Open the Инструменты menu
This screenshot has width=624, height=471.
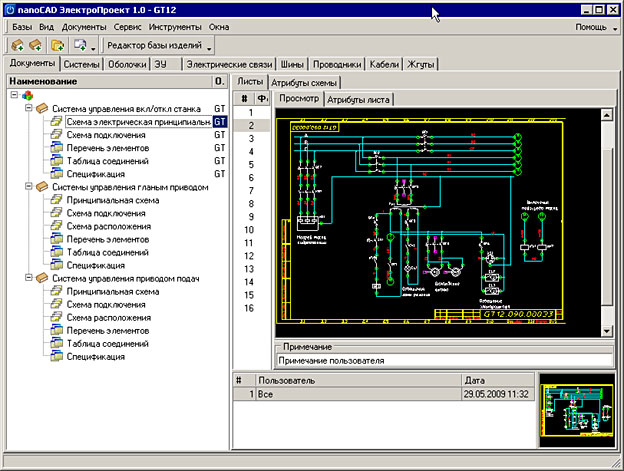pos(175,27)
